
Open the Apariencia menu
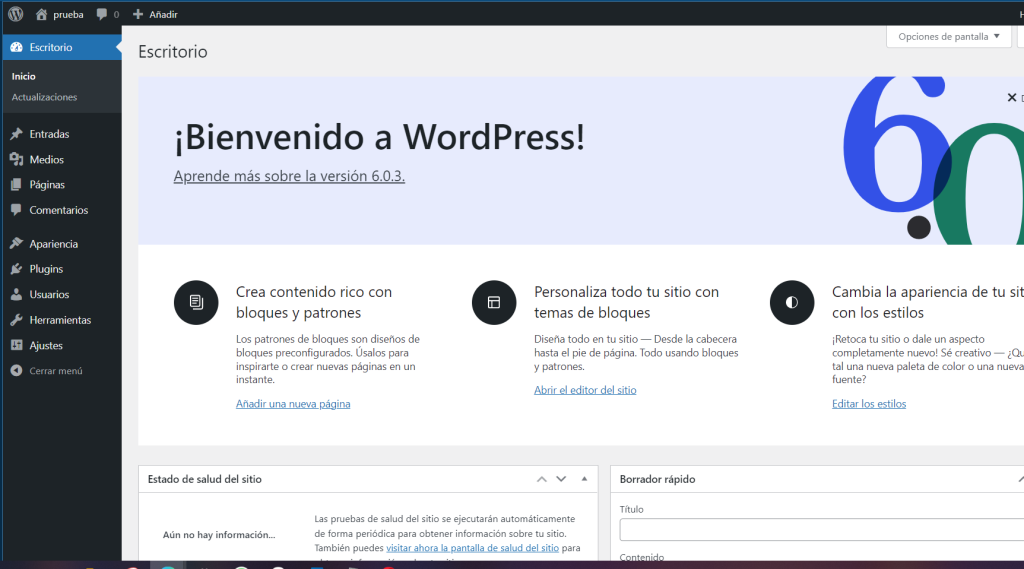(x=61, y=244)
